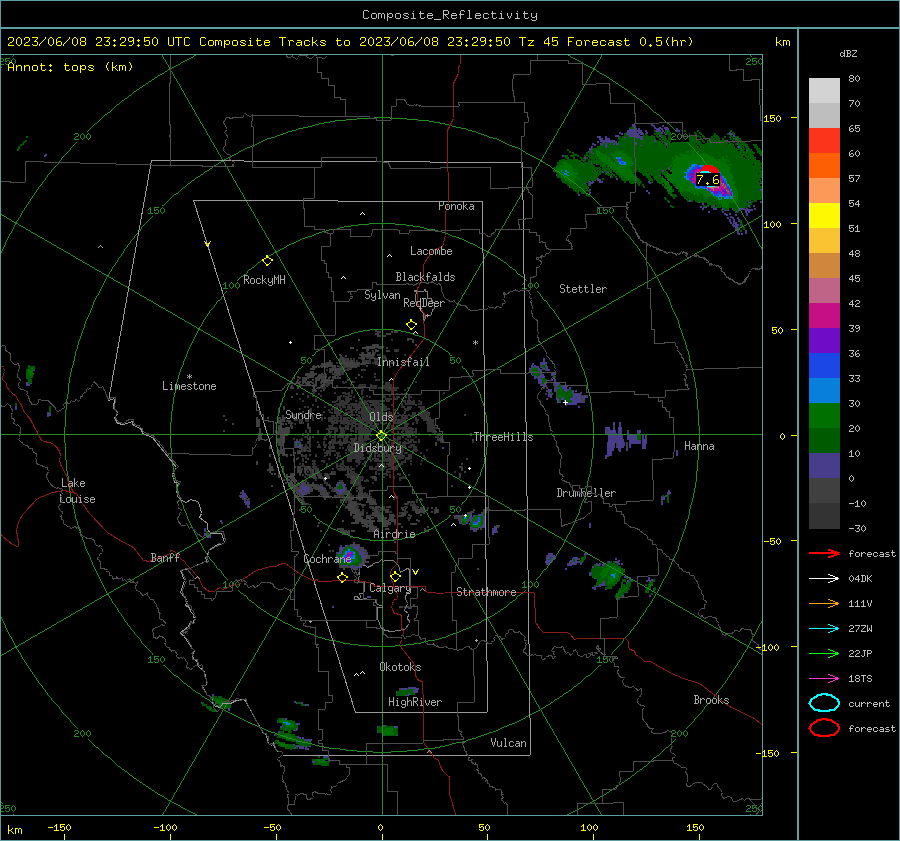The height and width of the screenshot is (841, 900).
Task: Click the '2023/06/08 23:29:50 UTC' header timestamp
Action: point(99,42)
